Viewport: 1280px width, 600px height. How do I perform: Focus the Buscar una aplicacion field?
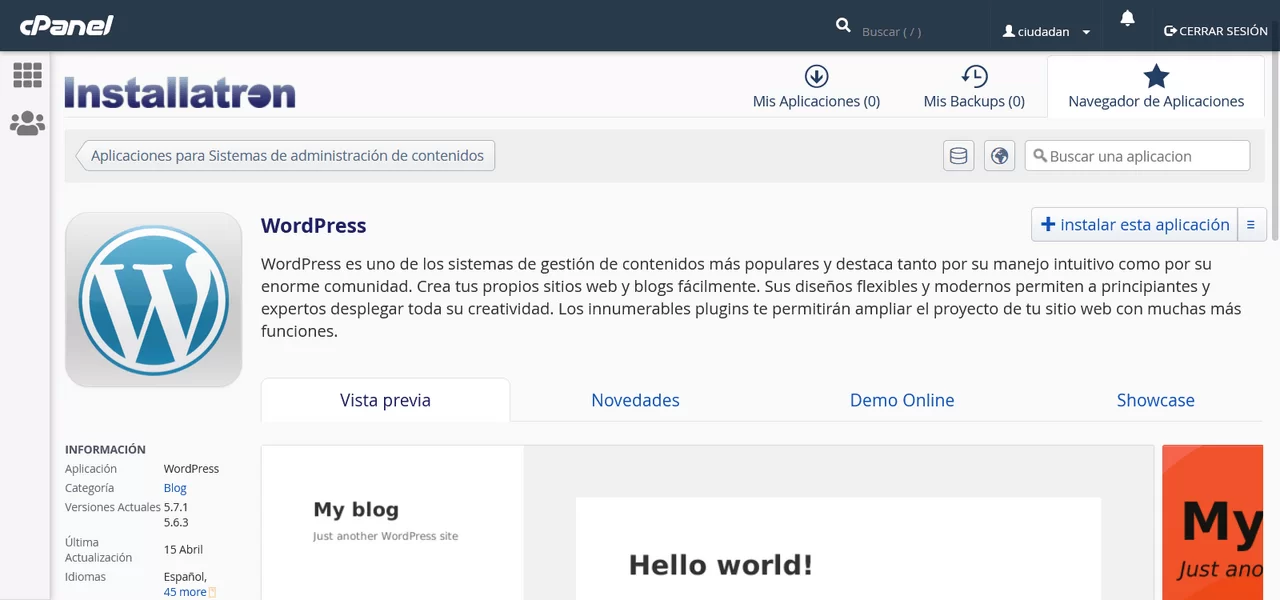tap(1137, 156)
